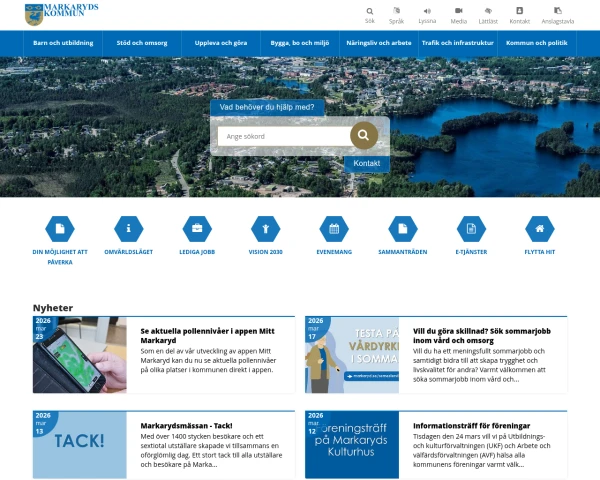Click the EVENEMANG text label

pos(334,252)
